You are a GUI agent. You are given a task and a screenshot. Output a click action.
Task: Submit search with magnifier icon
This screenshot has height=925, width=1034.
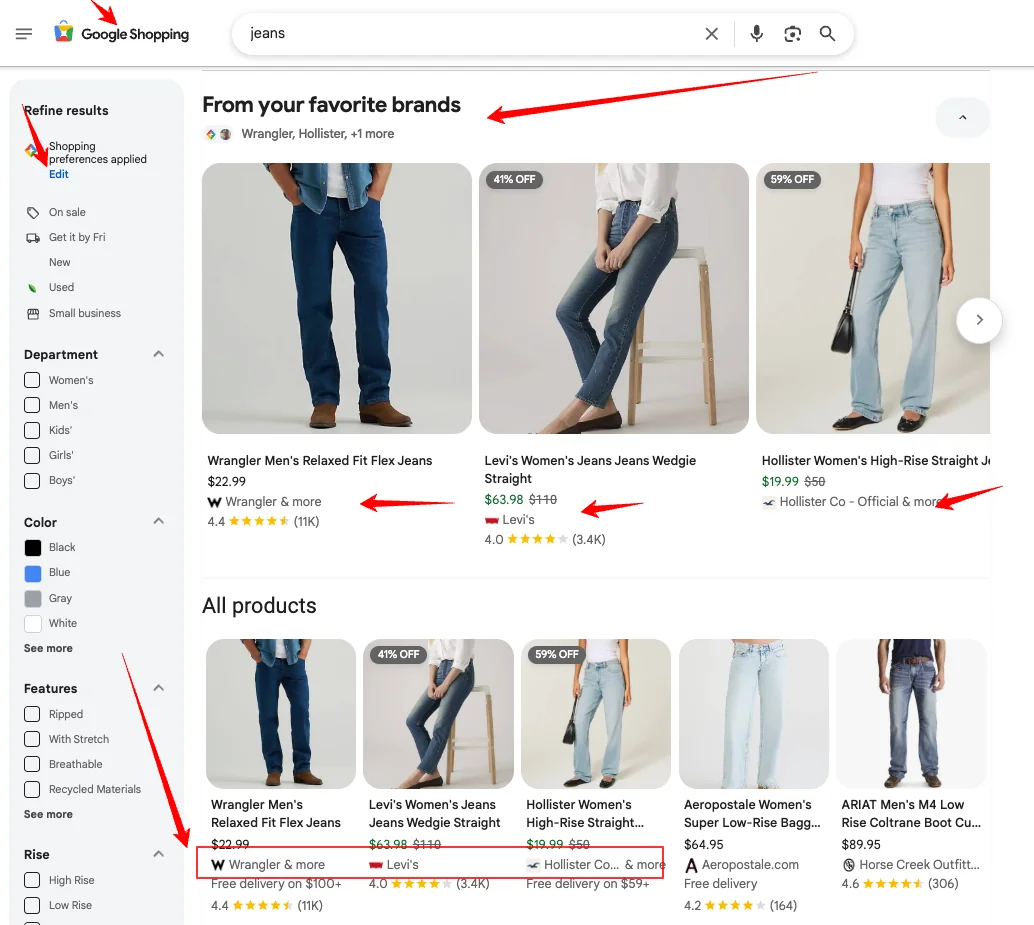[x=828, y=34]
